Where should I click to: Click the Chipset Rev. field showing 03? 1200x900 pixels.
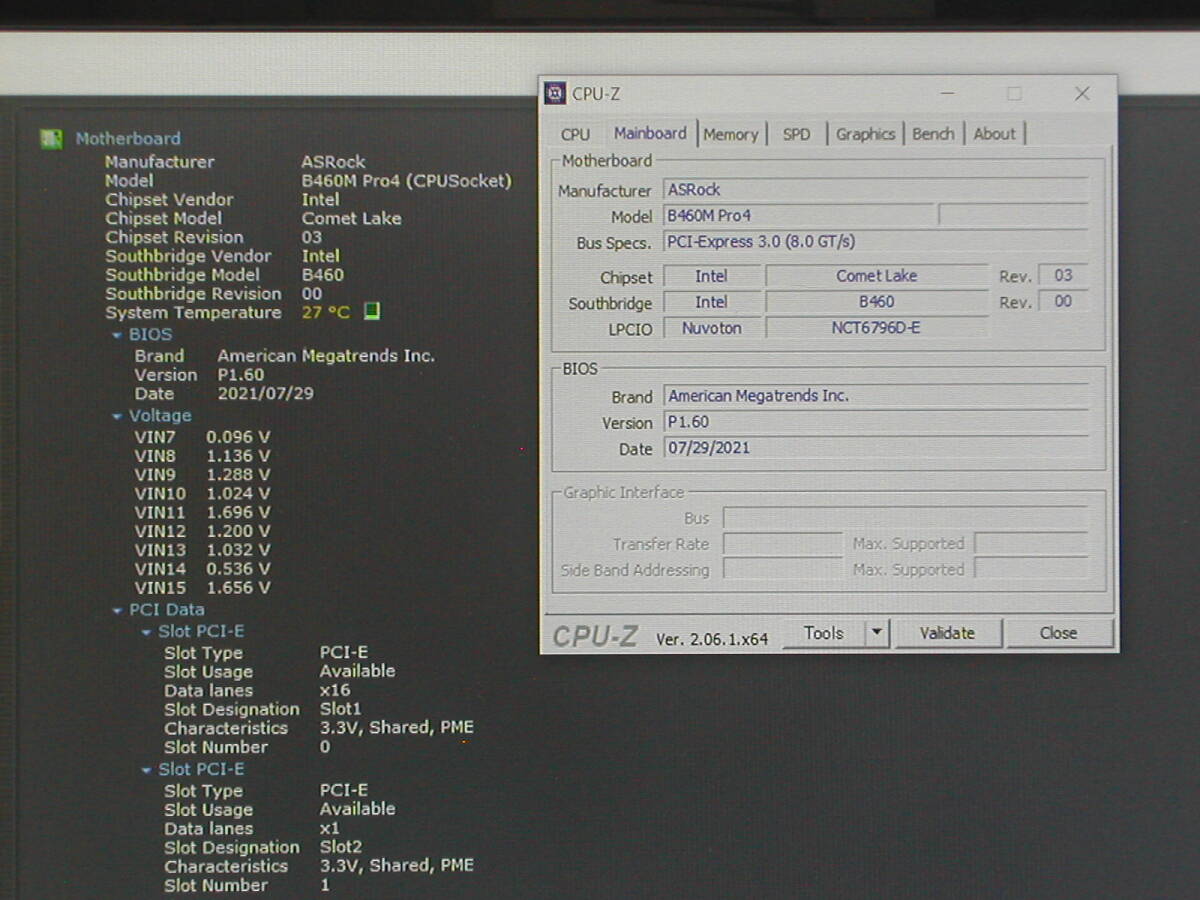[1063, 276]
